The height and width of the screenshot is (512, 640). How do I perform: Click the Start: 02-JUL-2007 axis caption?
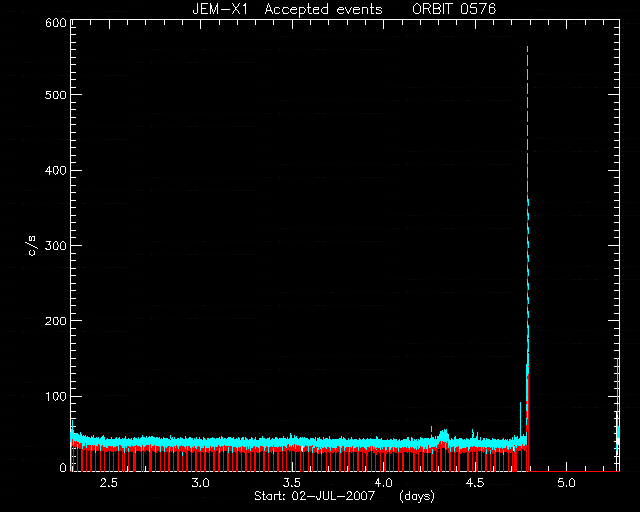point(314,496)
